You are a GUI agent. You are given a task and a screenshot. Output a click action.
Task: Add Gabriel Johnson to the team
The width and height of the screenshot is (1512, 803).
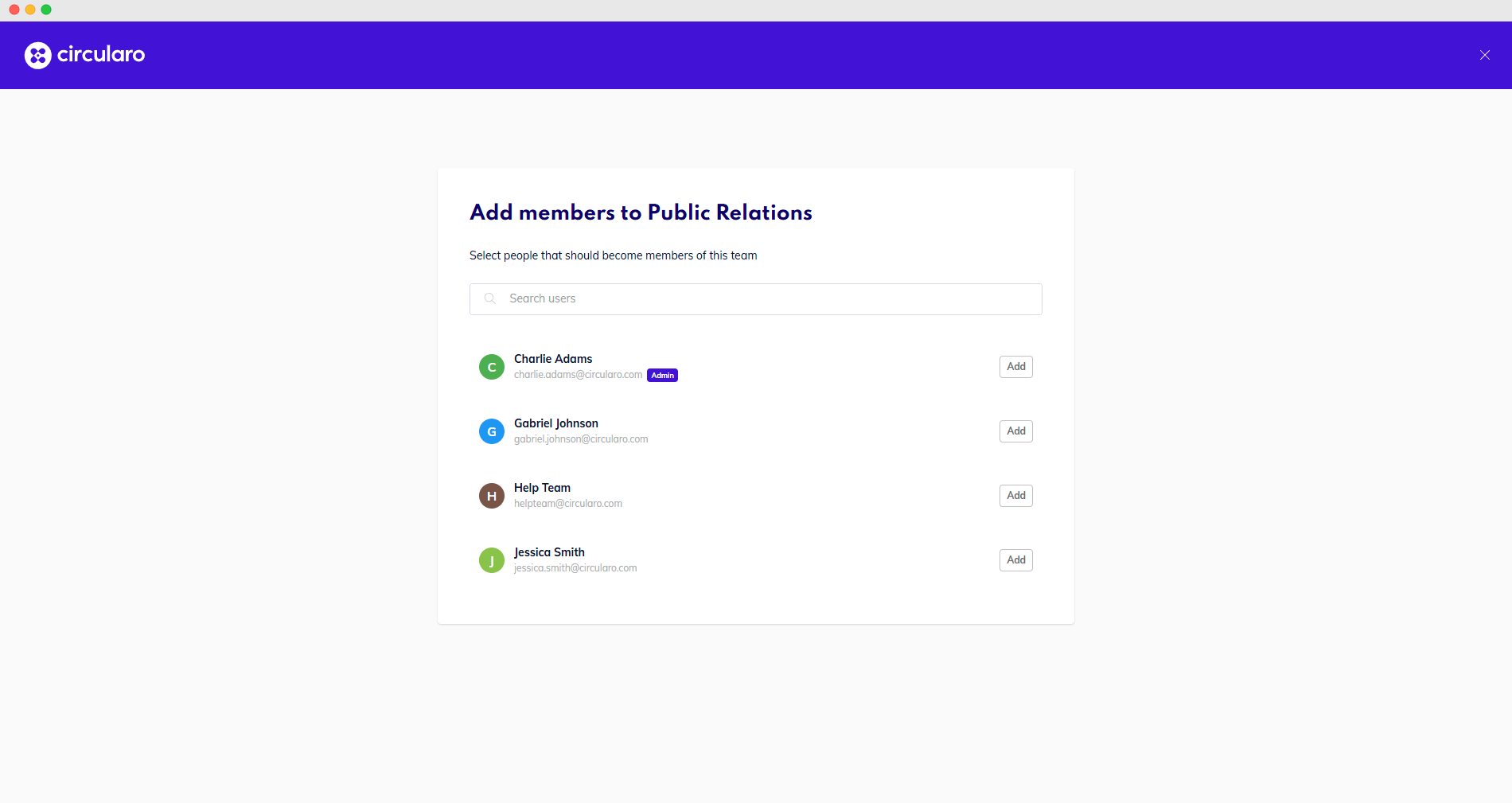(1015, 431)
